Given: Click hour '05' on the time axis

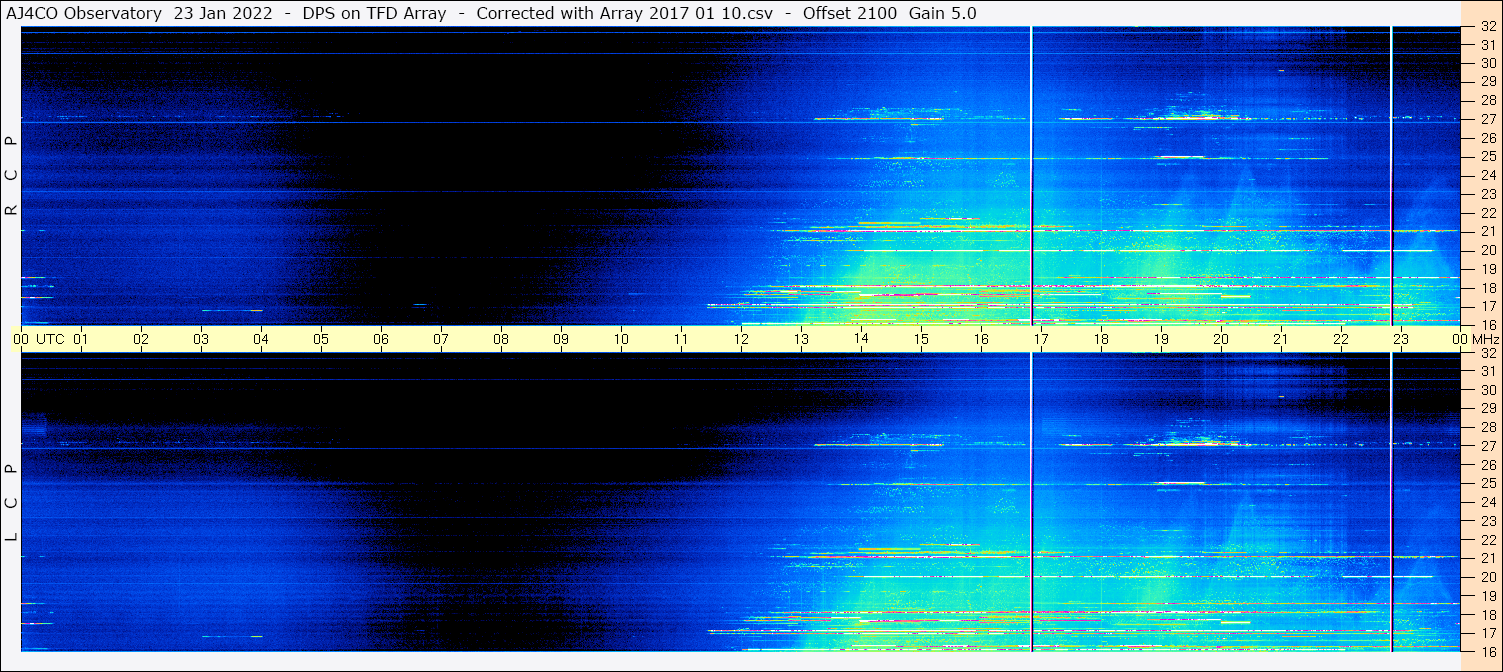Looking at the screenshot, I should 321,339.
